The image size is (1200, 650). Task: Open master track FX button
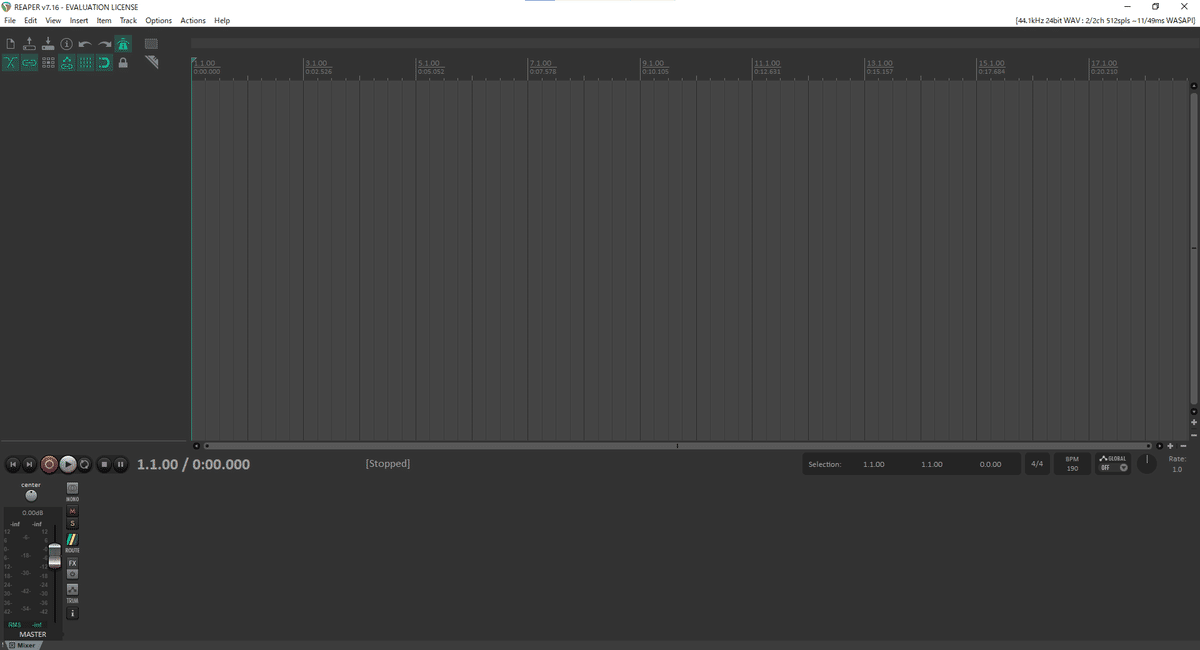72,563
